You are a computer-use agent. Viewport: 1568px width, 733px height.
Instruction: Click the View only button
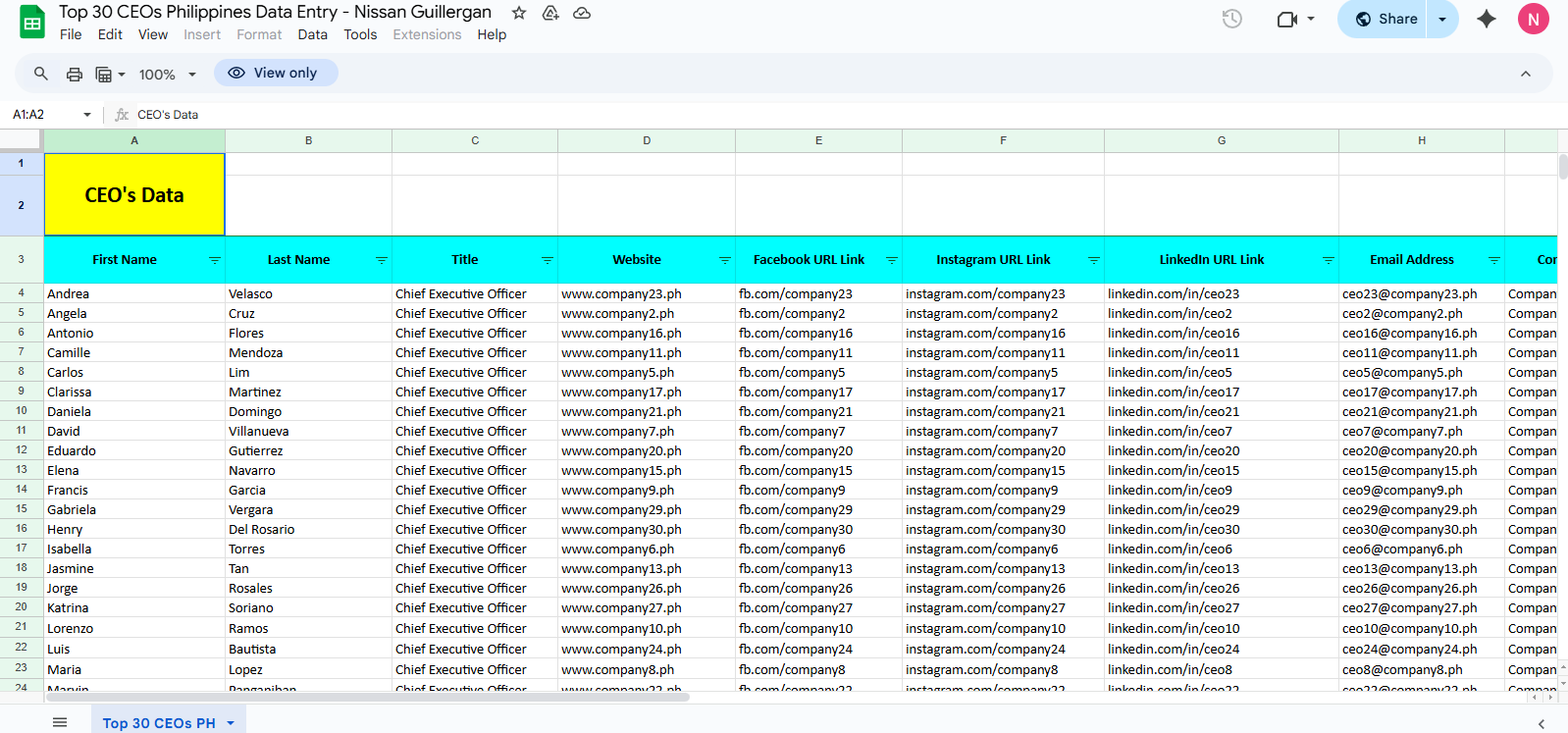click(x=276, y=73)
